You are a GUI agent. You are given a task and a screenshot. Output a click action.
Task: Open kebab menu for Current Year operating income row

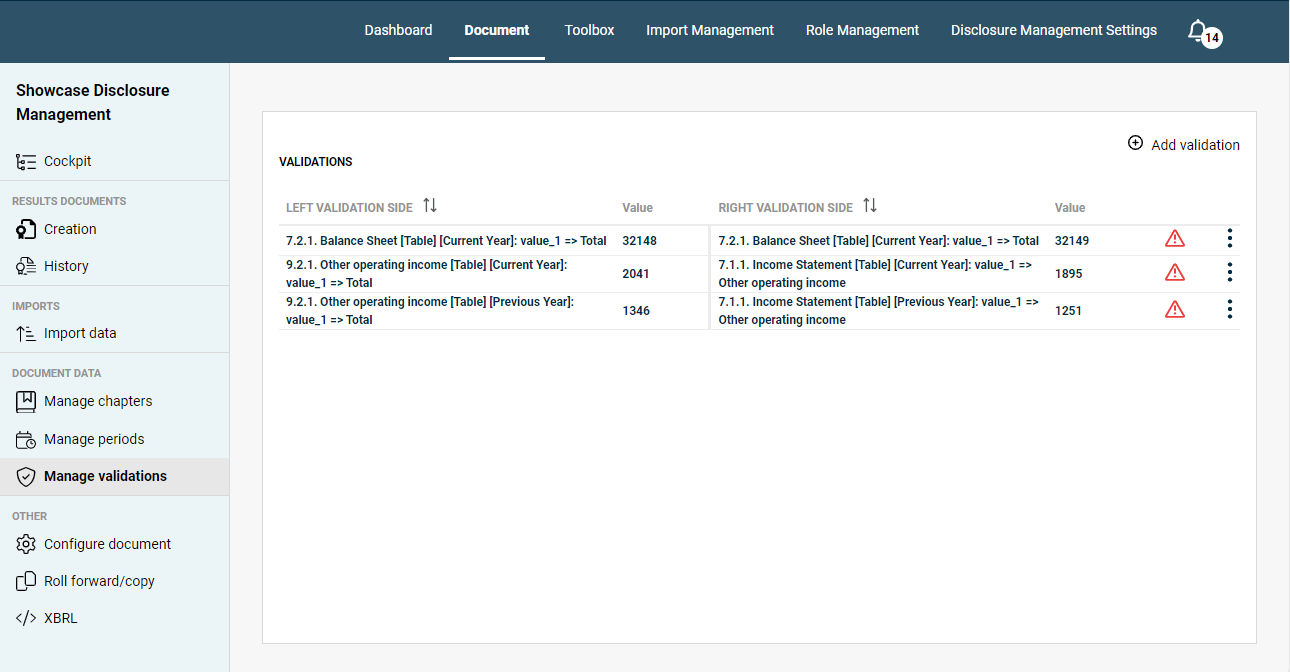point(1230,272)
